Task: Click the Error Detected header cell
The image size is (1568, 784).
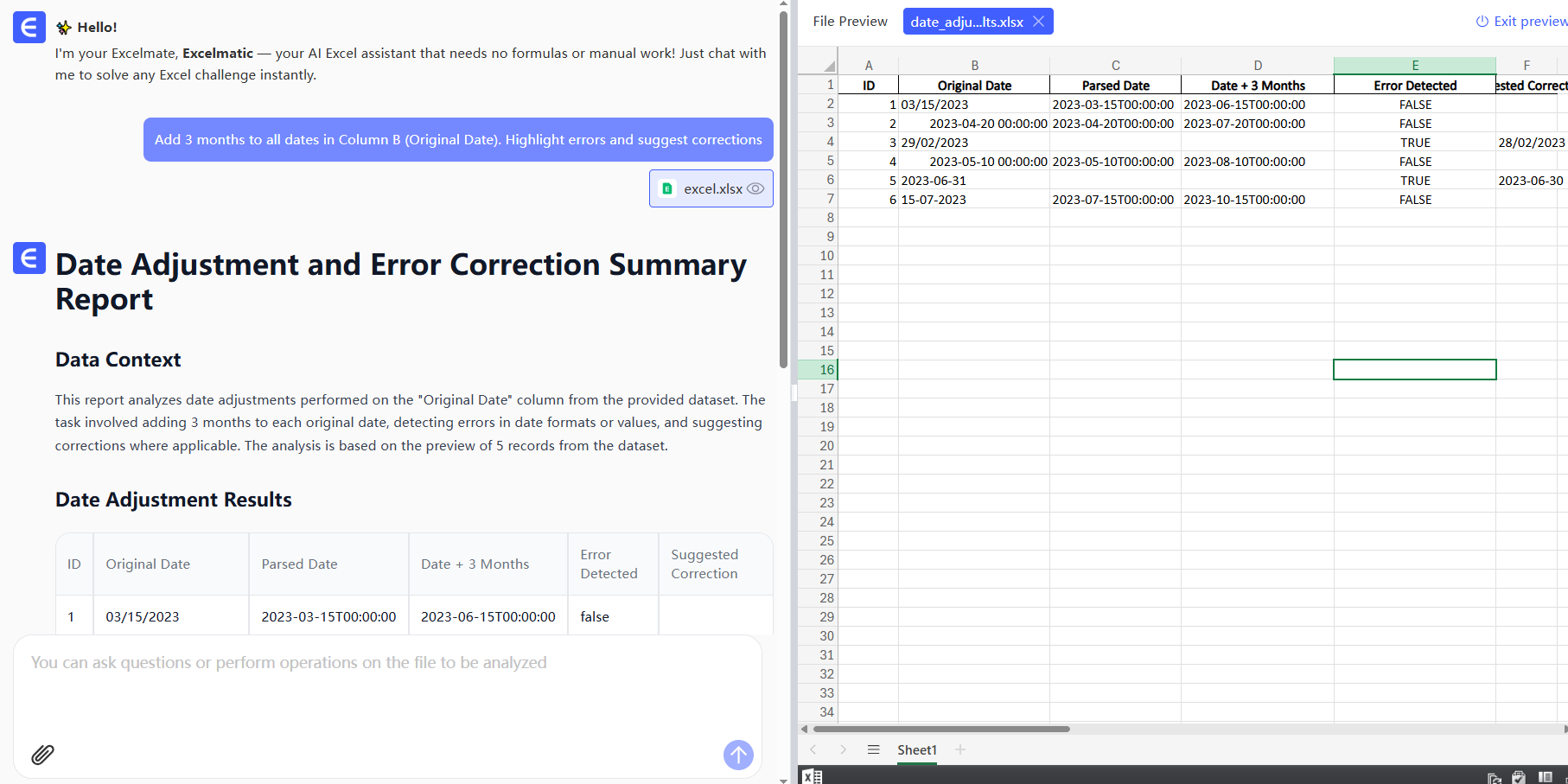Action: pos(1414,86)
